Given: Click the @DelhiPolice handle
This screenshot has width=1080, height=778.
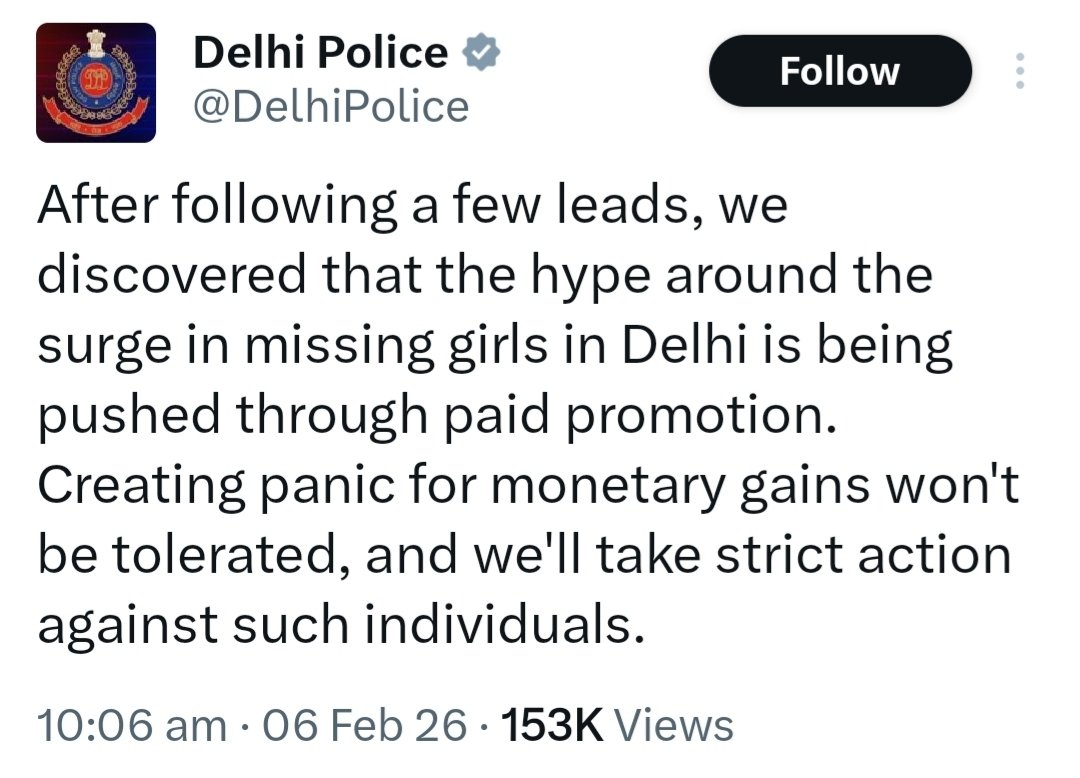Looking at the screenshot, I should point(330,105).
